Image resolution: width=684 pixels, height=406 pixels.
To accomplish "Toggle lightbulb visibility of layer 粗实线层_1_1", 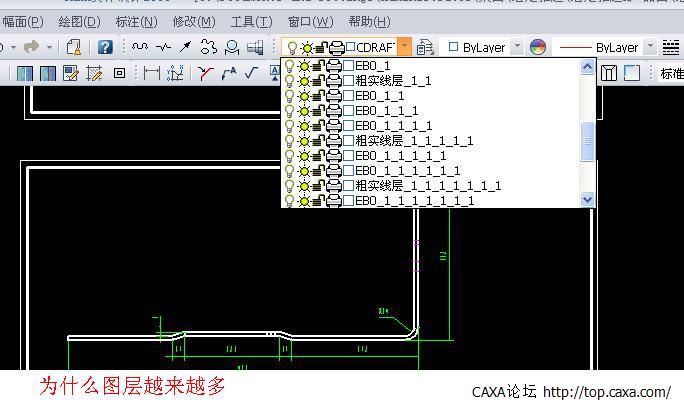I will click(x=289, y=81).
